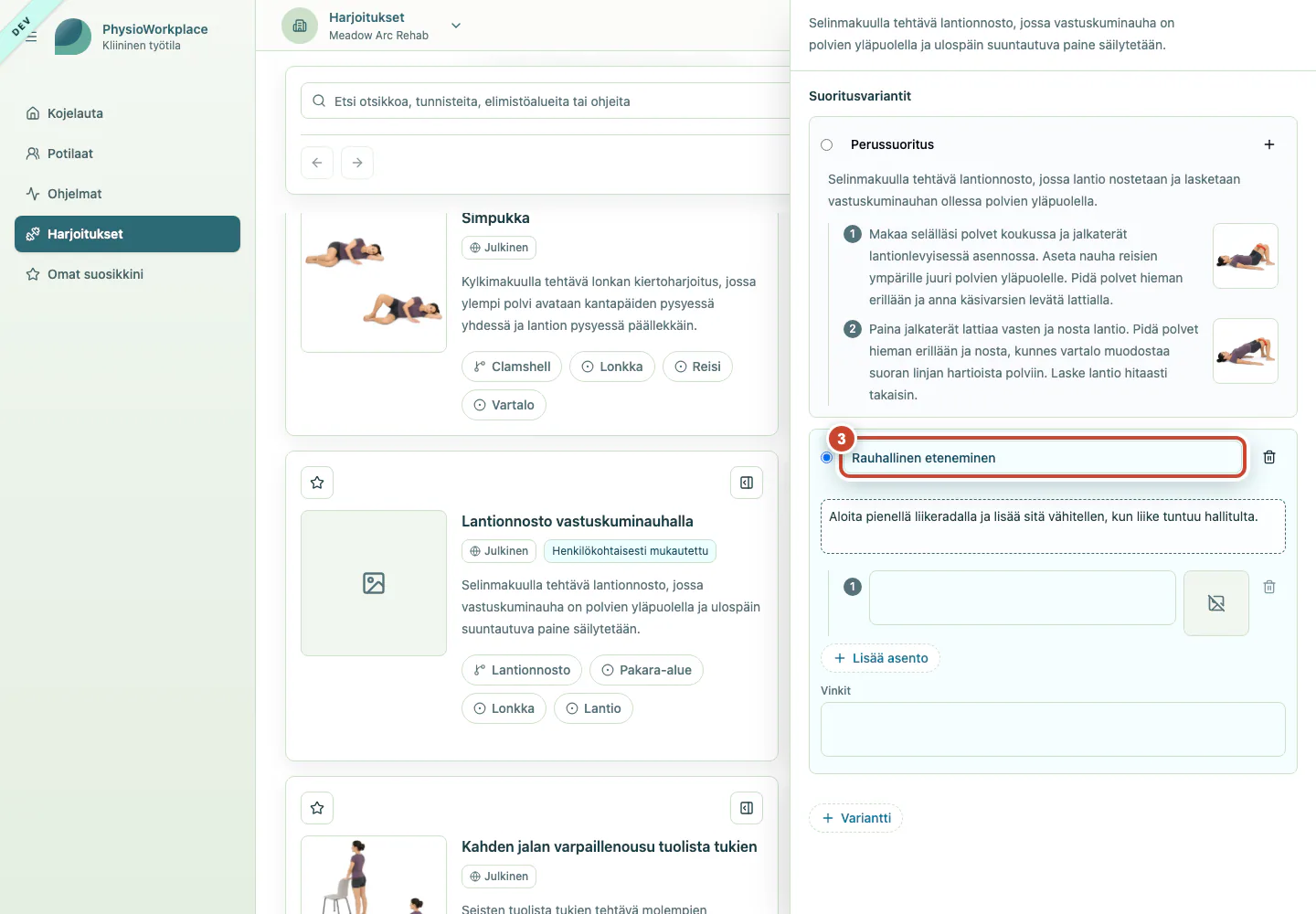Open side panel icon for Kahden jalan varpaillenousu
The image size is (1316, 914).
747,808
